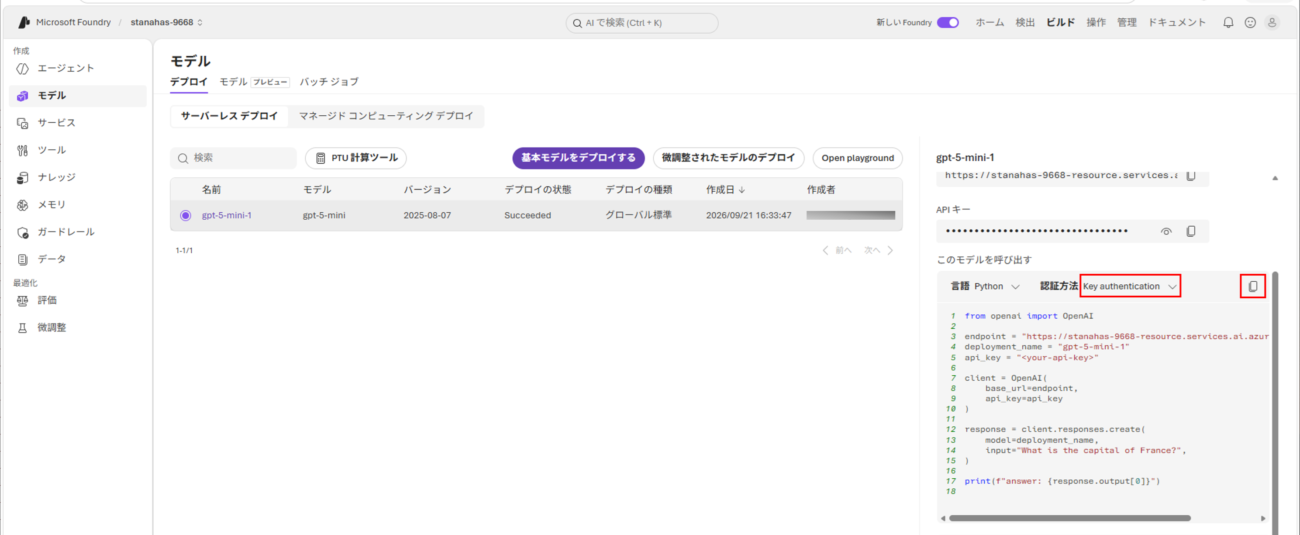The image size is (1300, 535).
Task: Open the feedback smiley icon
Action: (1250, 22)
